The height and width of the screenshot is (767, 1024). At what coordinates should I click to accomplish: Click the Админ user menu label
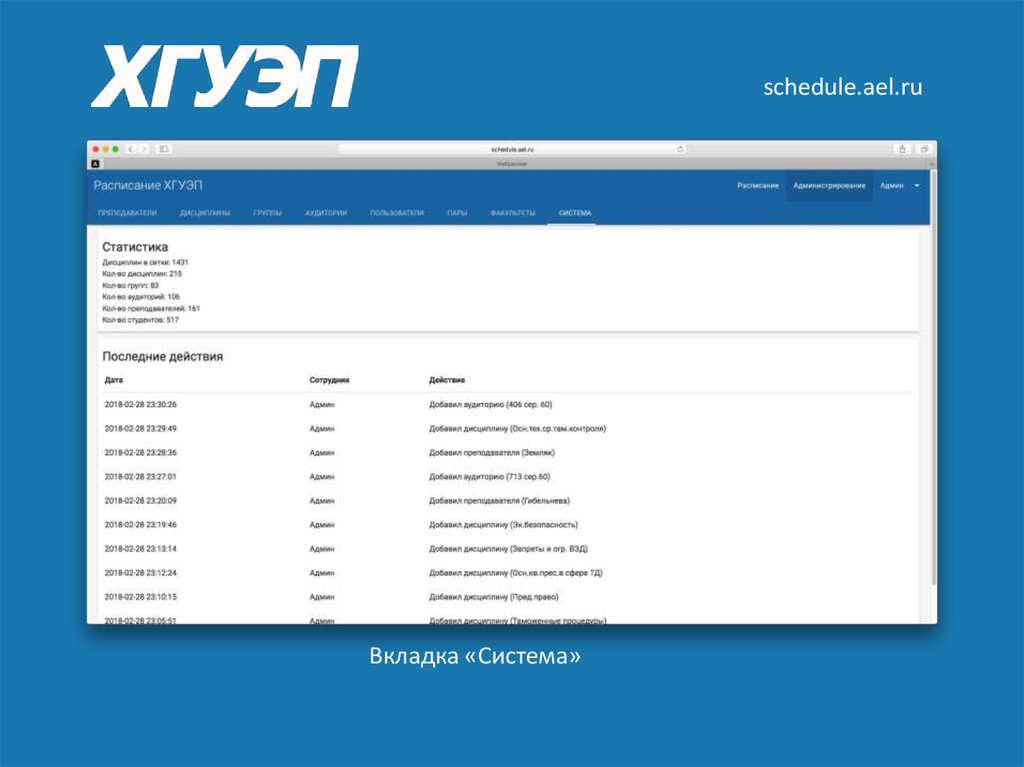pos(891,186)
